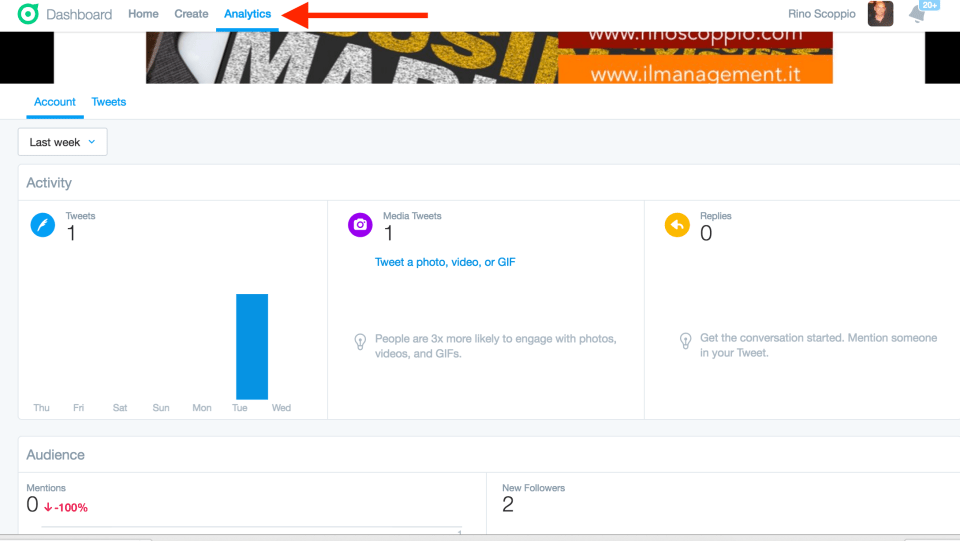
Task: Click the New Followers count of 2
Action: click(x=508, y=505)
